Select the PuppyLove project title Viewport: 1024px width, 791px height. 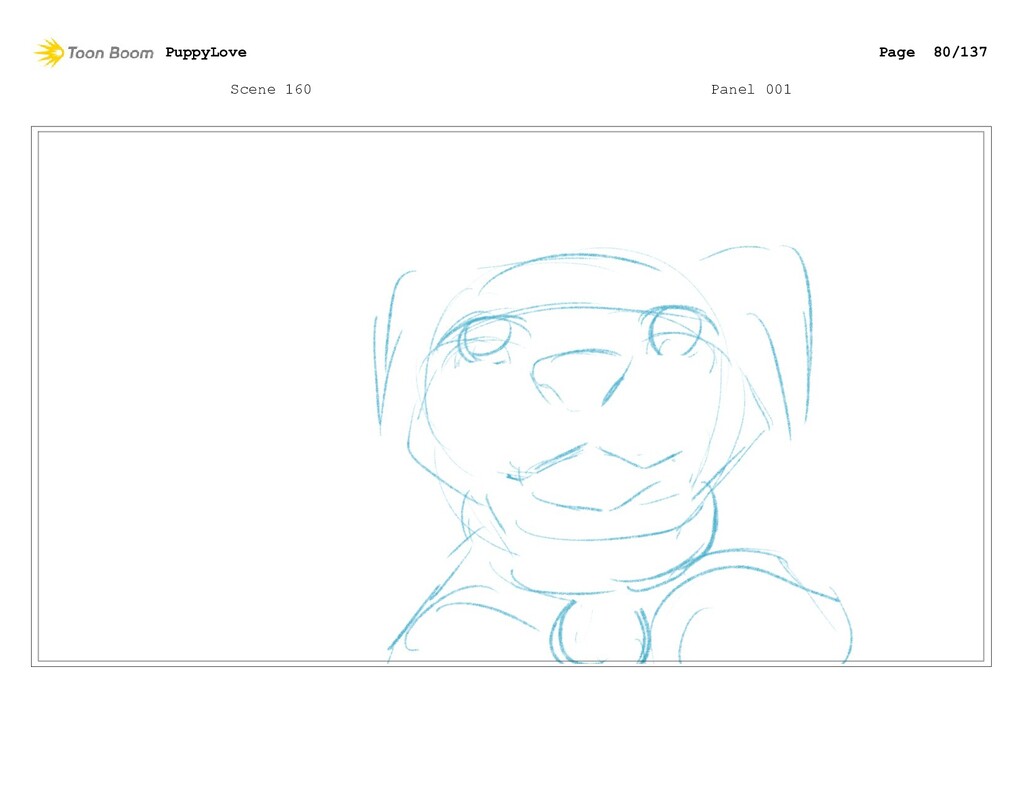pos(206,52)
